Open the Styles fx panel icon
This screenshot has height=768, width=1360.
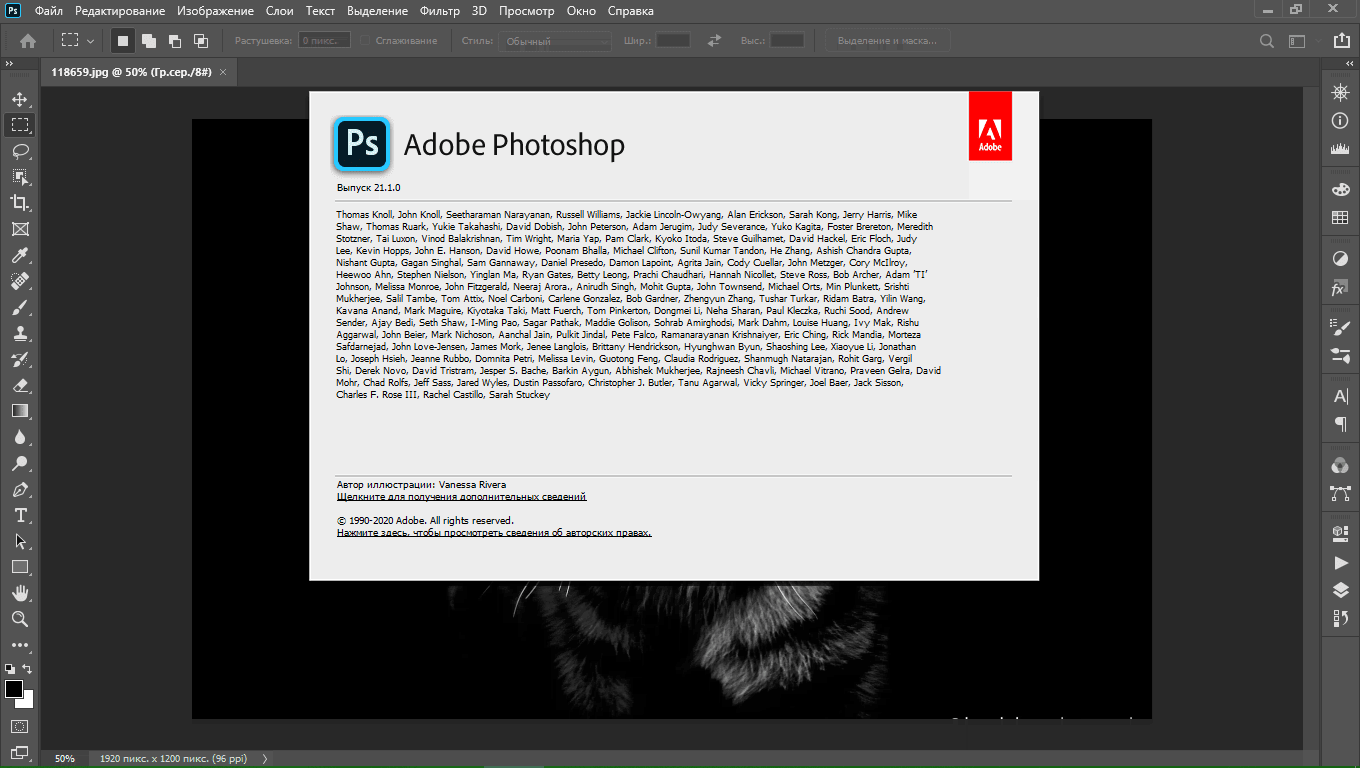tap(1338, 288)
